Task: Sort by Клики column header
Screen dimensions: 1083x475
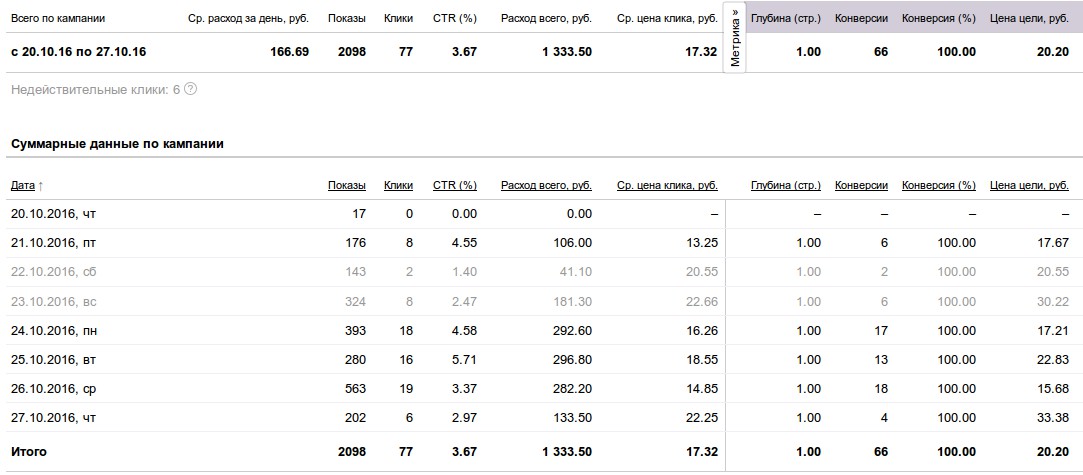Action: point(399,185)
